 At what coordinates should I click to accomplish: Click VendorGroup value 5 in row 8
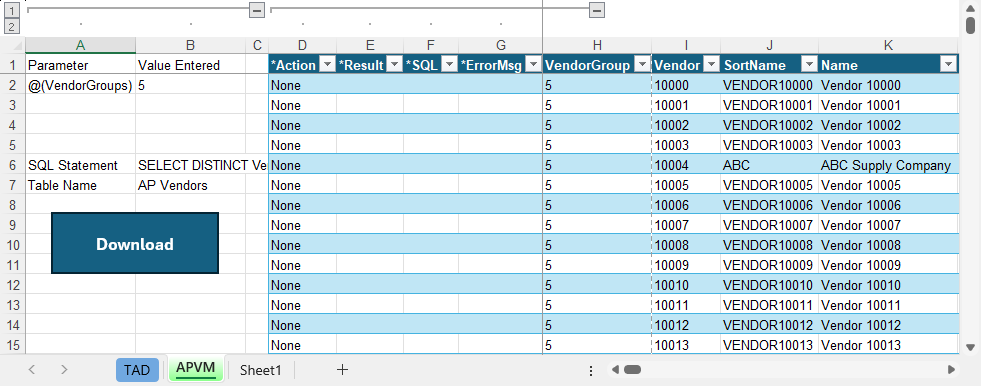point(597,205)
